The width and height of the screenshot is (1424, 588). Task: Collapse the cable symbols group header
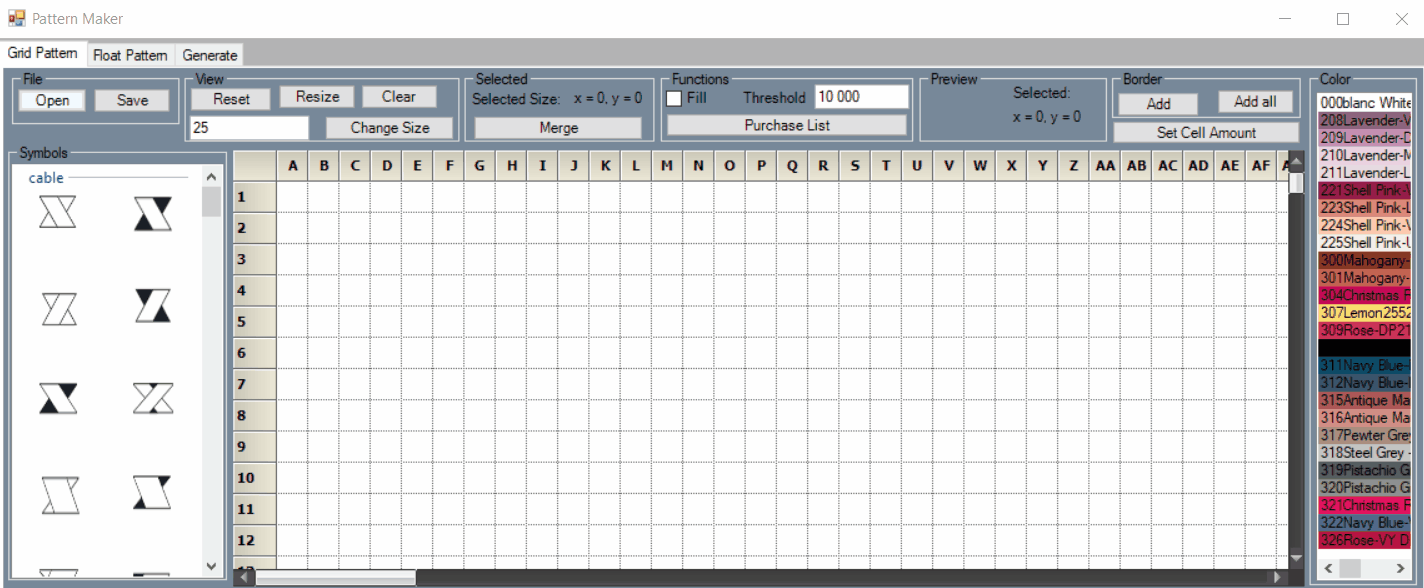pos(46,178)
